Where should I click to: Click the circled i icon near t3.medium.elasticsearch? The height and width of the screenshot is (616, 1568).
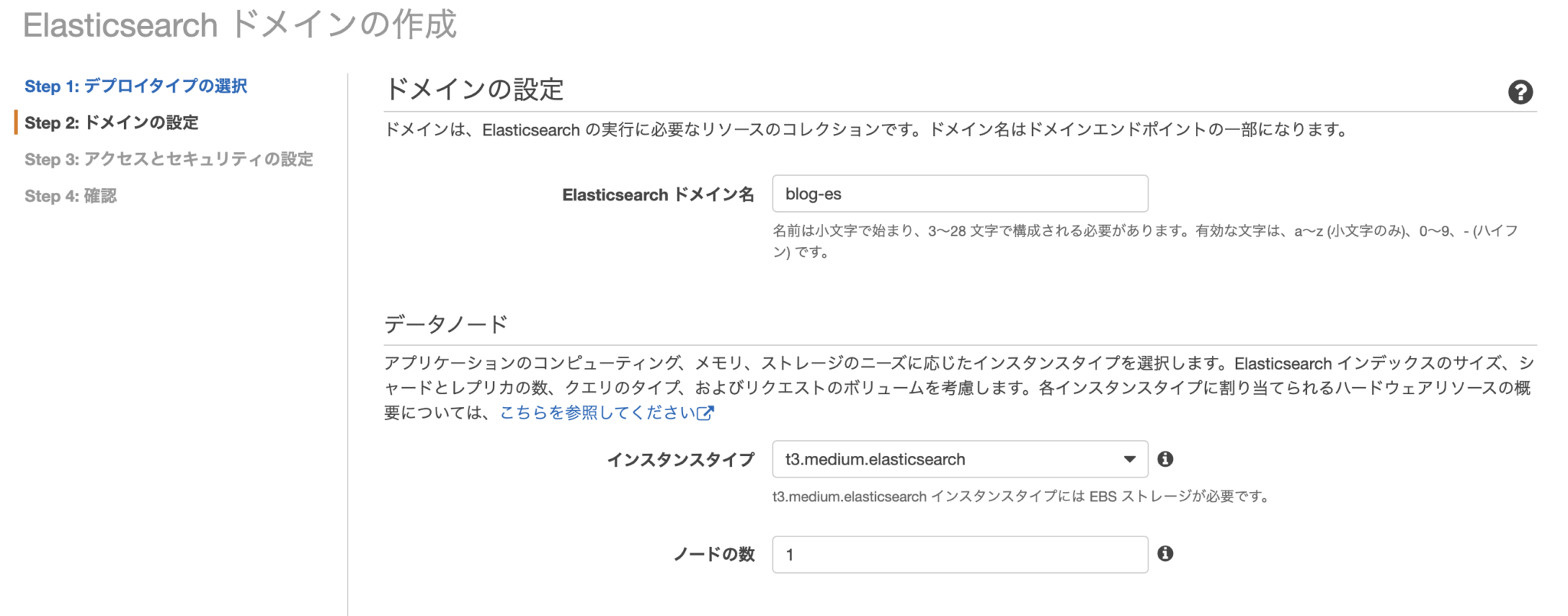click(x=1167, y=459)
